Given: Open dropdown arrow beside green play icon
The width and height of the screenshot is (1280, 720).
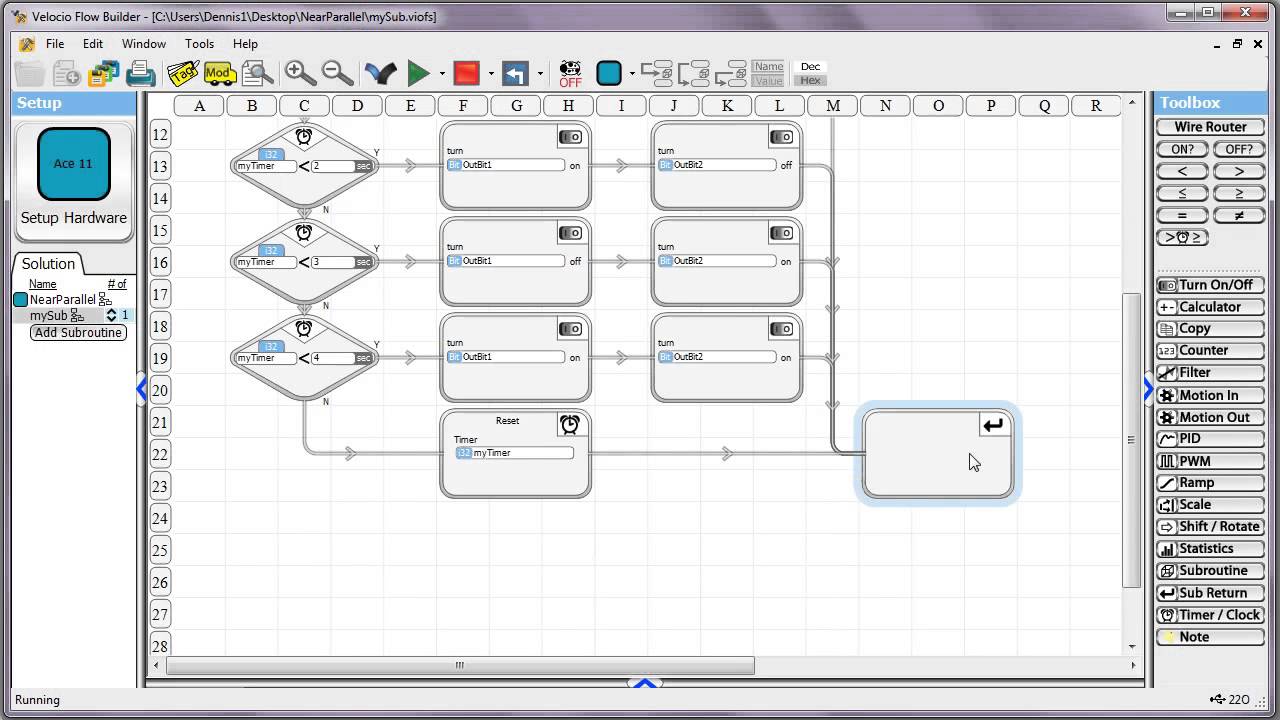Looking at the screenshot, I should pyautogui.click(x=442, y=74).
